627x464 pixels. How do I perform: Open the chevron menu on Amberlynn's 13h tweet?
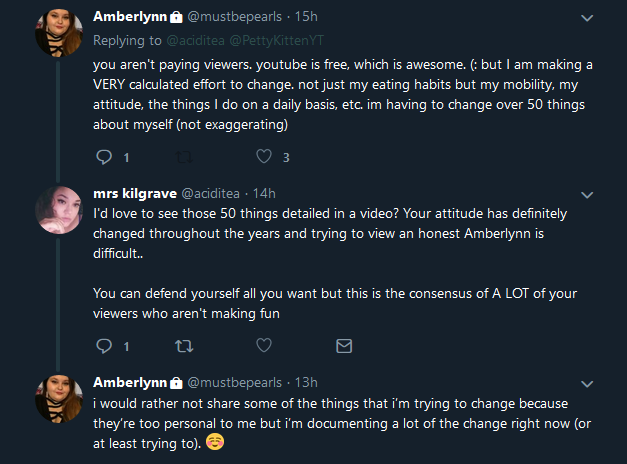587,384
